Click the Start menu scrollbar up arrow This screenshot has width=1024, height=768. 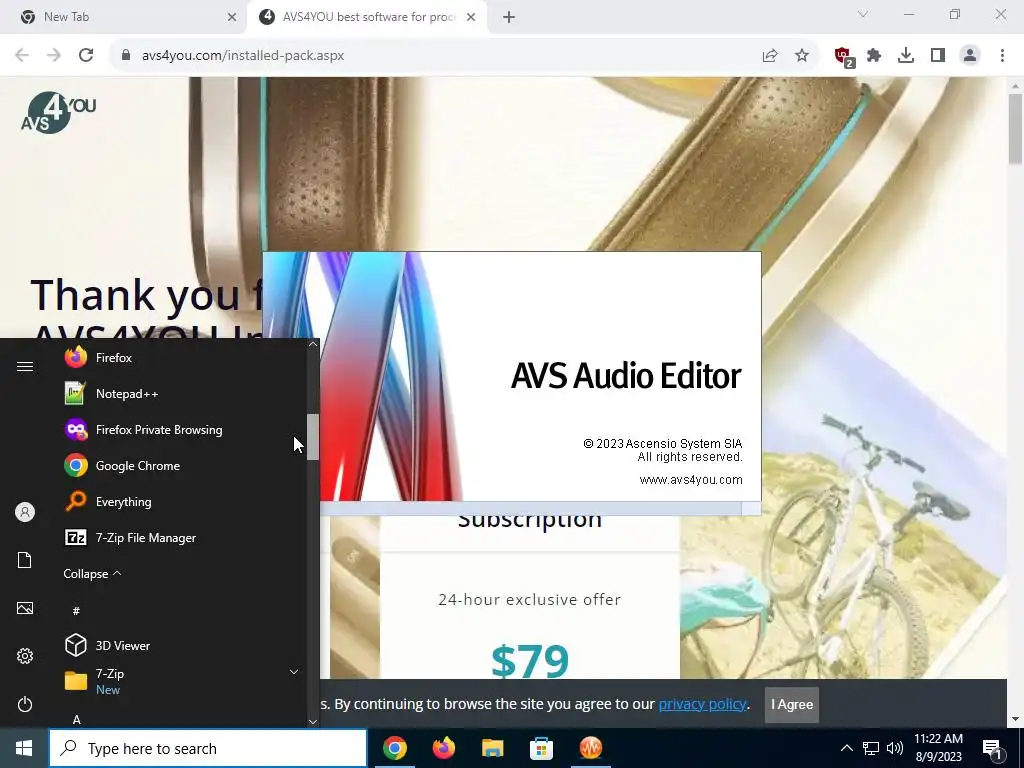click(313, 344)
